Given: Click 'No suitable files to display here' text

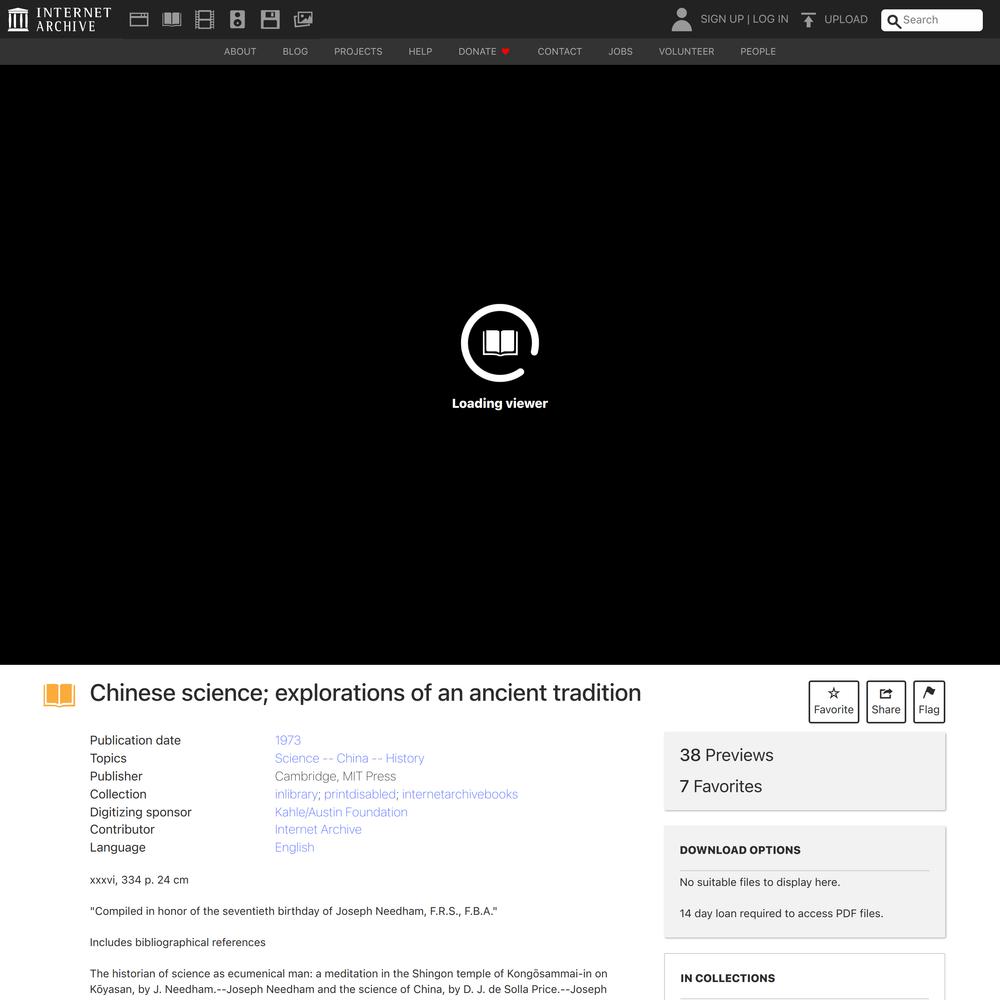Looking at the screenshot, I should coord(760,882).
